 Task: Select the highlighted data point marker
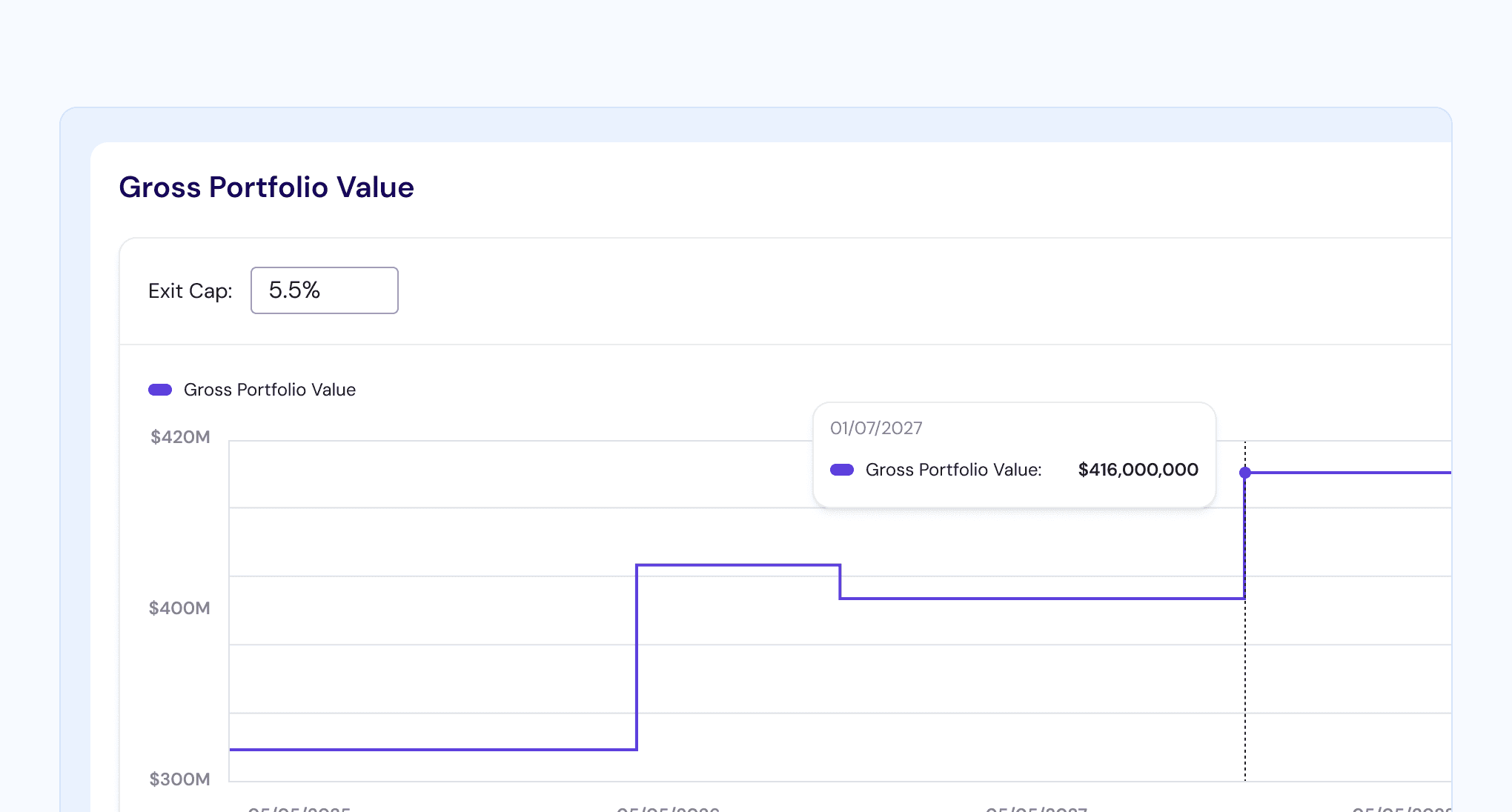(x=1245, y=473)
